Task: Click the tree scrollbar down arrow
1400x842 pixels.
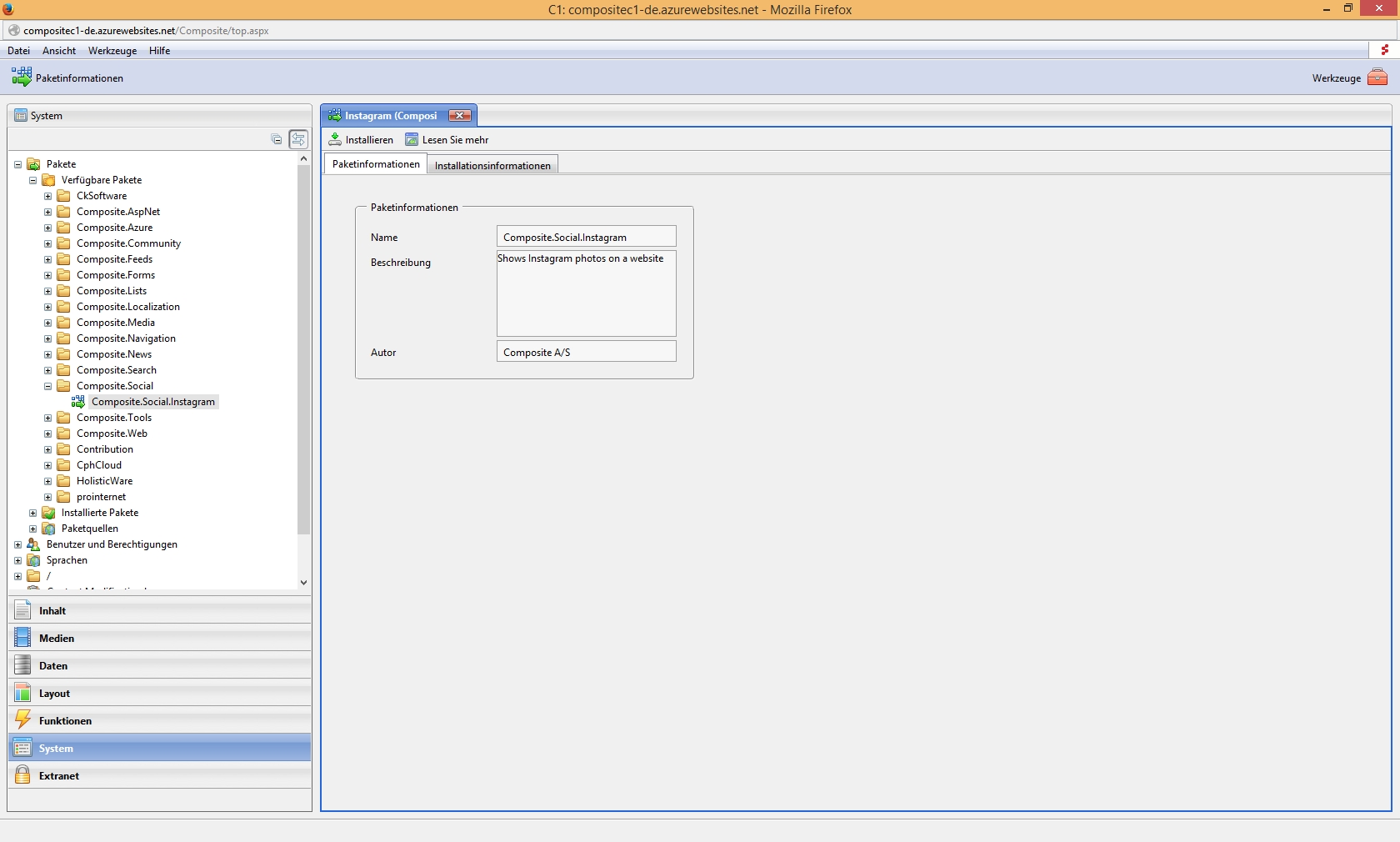Action: pos(303,582)
